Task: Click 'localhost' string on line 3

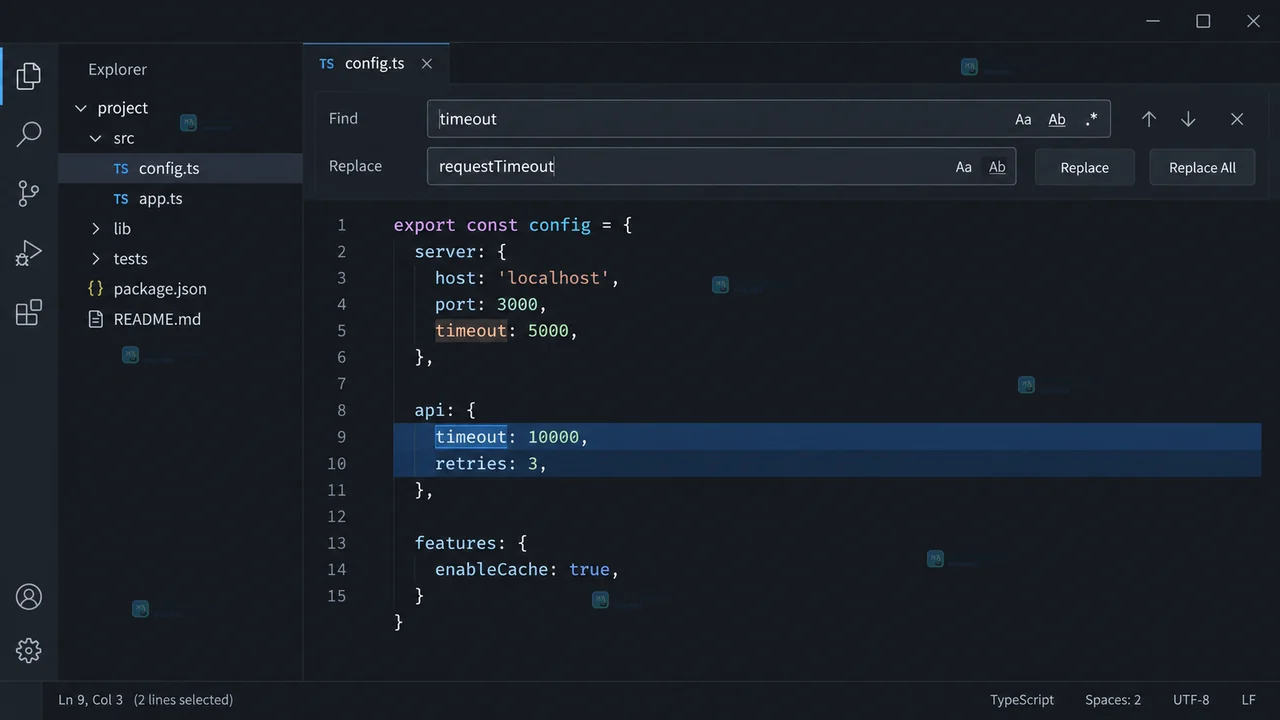Action: click(554, 278)
